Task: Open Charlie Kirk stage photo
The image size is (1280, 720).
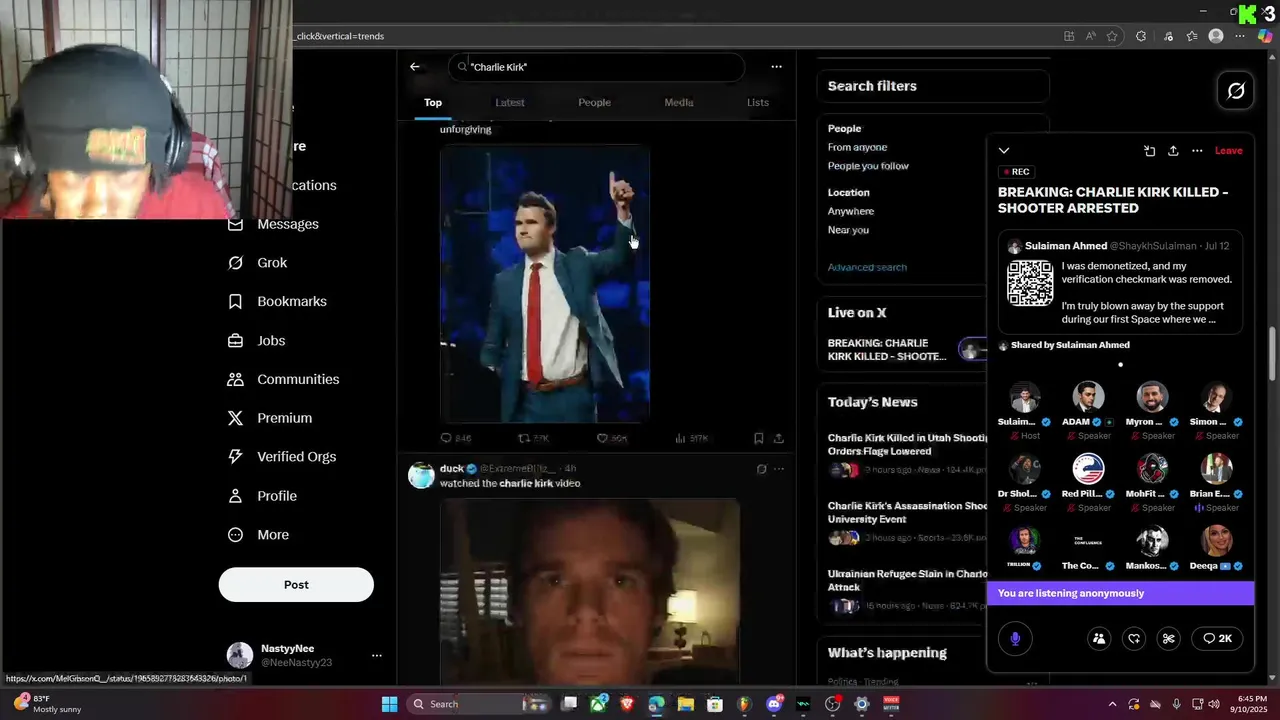Action: click(545, 284)
